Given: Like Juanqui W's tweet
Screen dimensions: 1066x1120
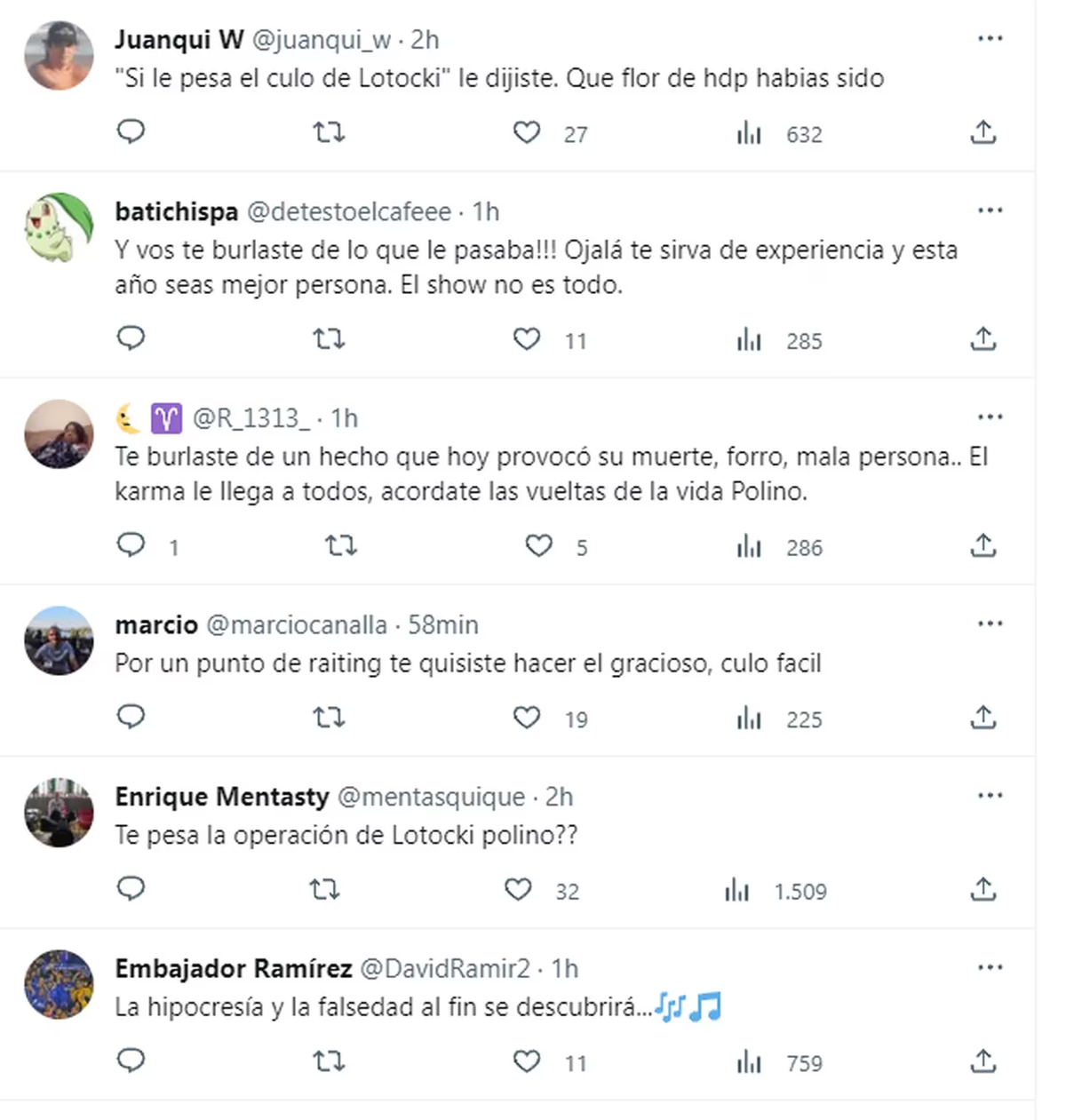Looking at the screenshot, I should tap(527, 132).
